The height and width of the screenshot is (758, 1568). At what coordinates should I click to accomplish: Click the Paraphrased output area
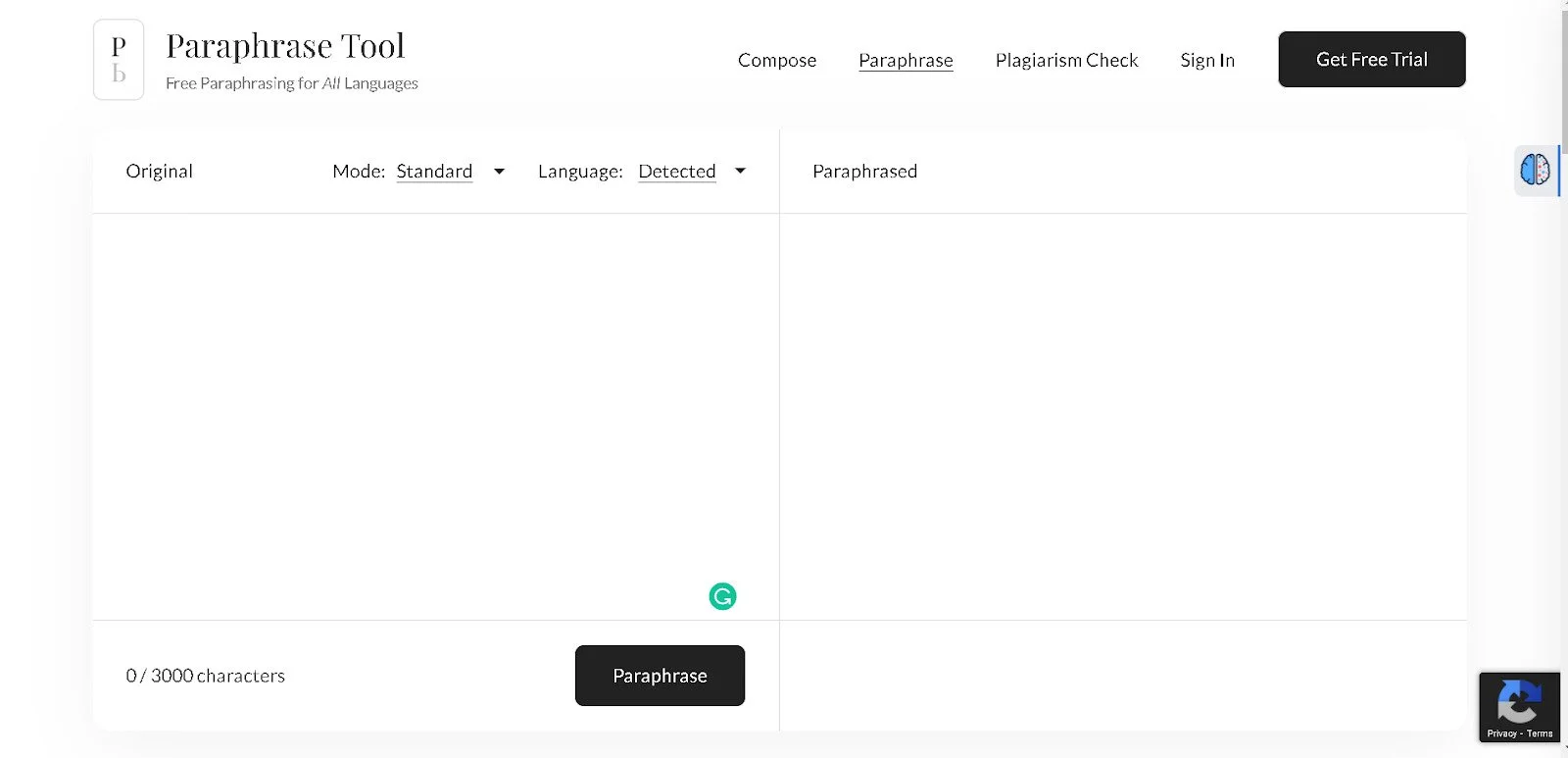click(1123, 417)
